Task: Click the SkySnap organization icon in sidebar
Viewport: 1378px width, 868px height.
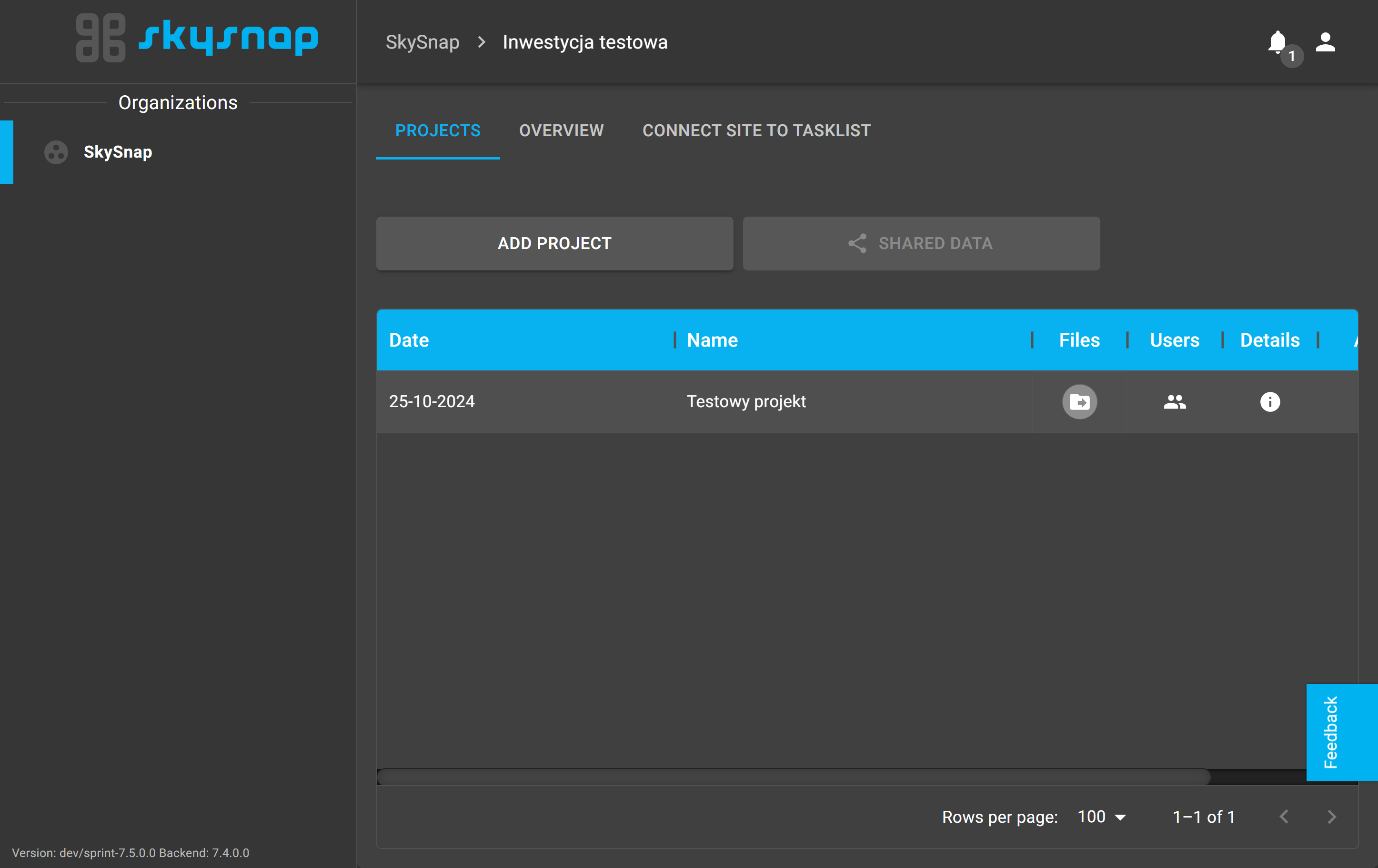Action: [56, 152]
